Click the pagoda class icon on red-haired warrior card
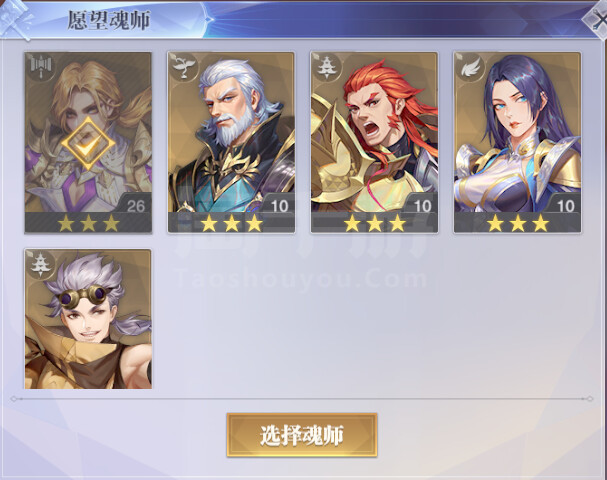This screenshot has width=607, height=480. point(327,68)
